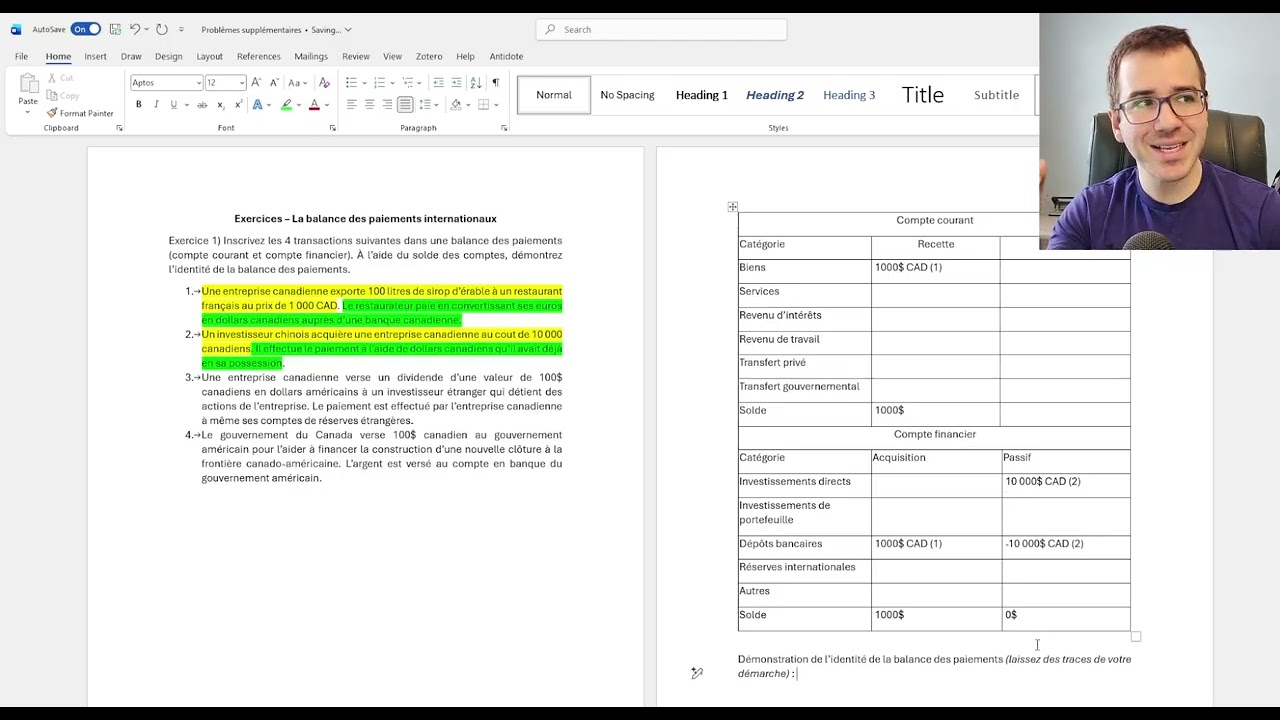Open the Antidote tab
The width and height of the screenshot is (1280, 720).
click(x=506, y=56)
